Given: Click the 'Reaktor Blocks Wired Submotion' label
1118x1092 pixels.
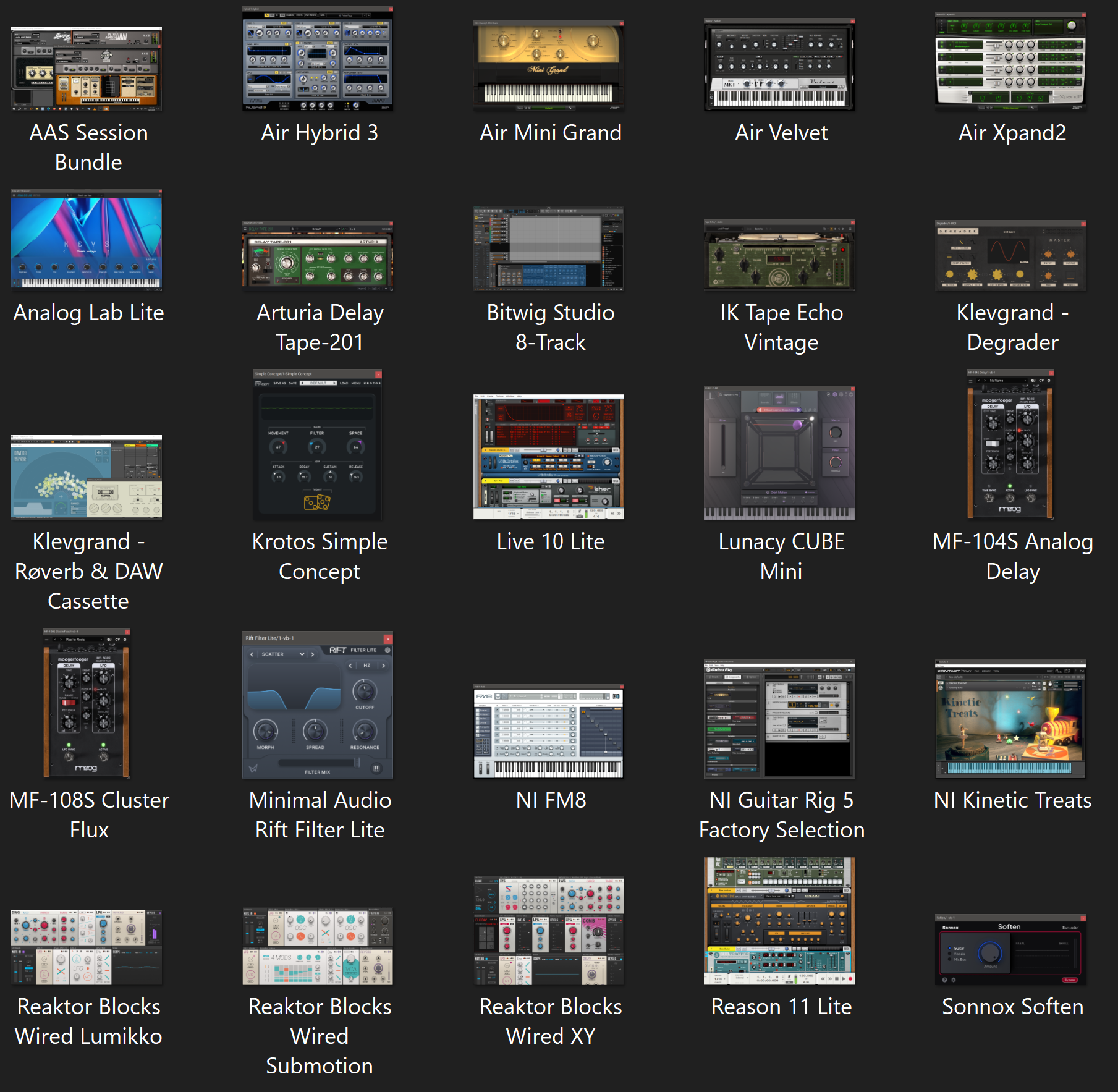Looking at the screenshot, I should point(320,1036).
